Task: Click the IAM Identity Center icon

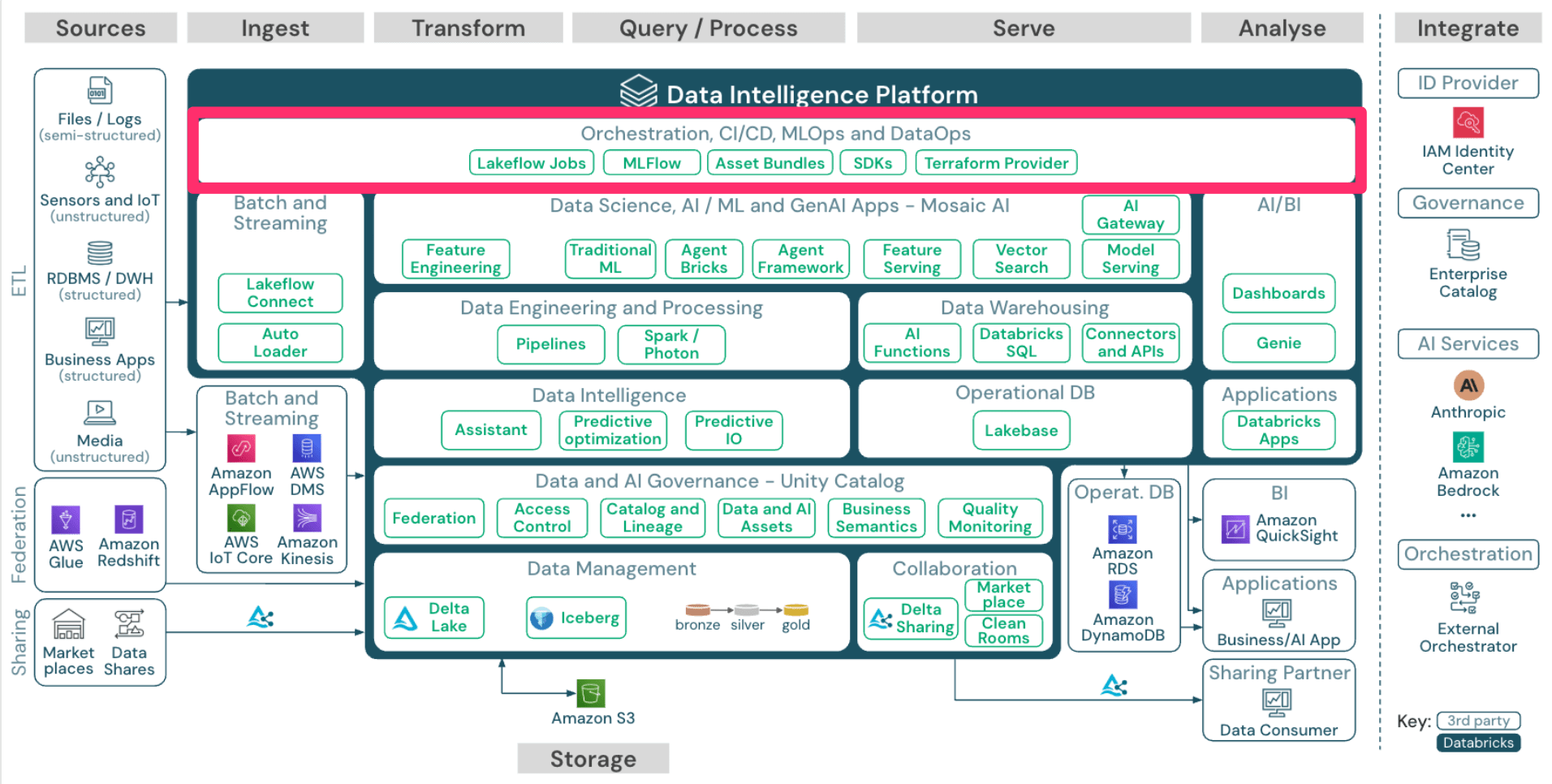Action: [x=1467, y=123]
